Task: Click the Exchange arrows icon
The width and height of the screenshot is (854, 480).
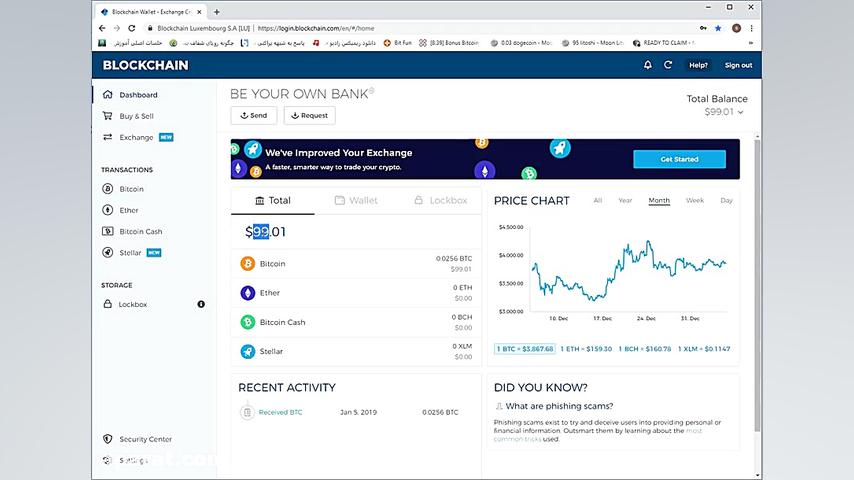Action: [108, 137]
